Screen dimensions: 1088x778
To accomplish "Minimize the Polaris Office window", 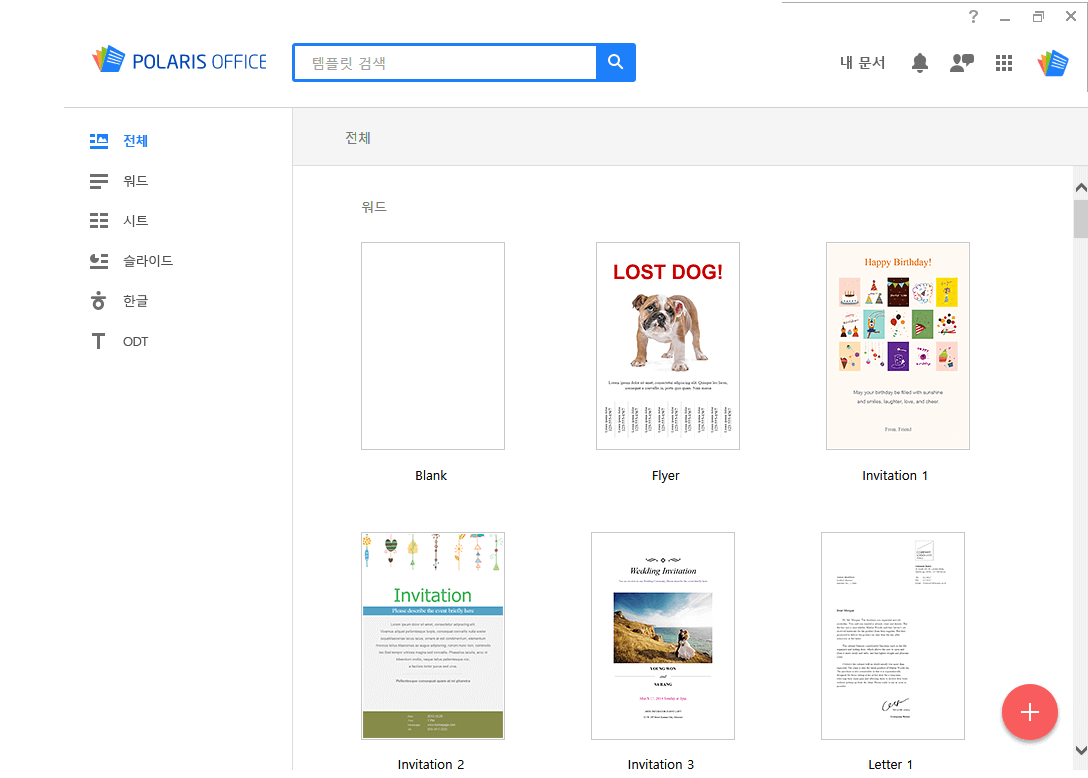I will tap(1005, 17).
